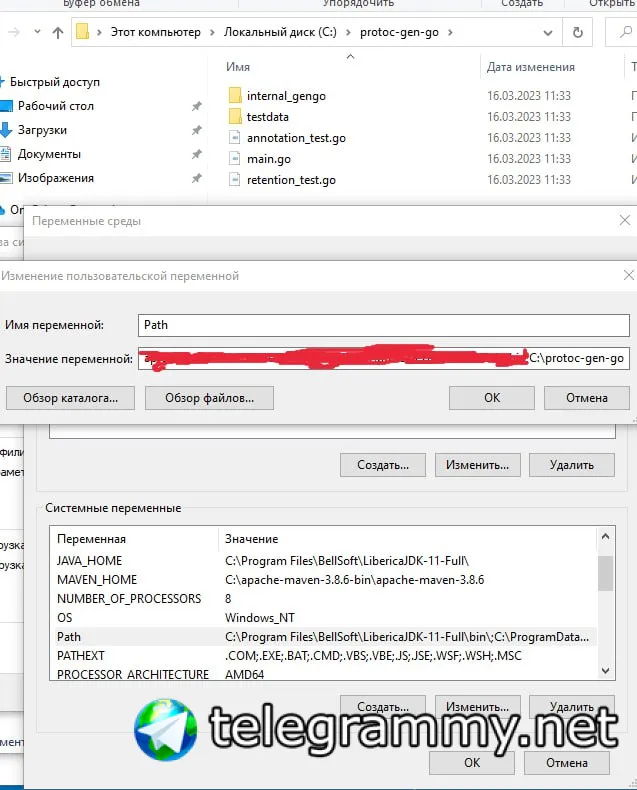The width and height of the screenshot is (637, 790).
Task: Click the up-arrow parent folder navigation icon
Action: pos(58,33)
